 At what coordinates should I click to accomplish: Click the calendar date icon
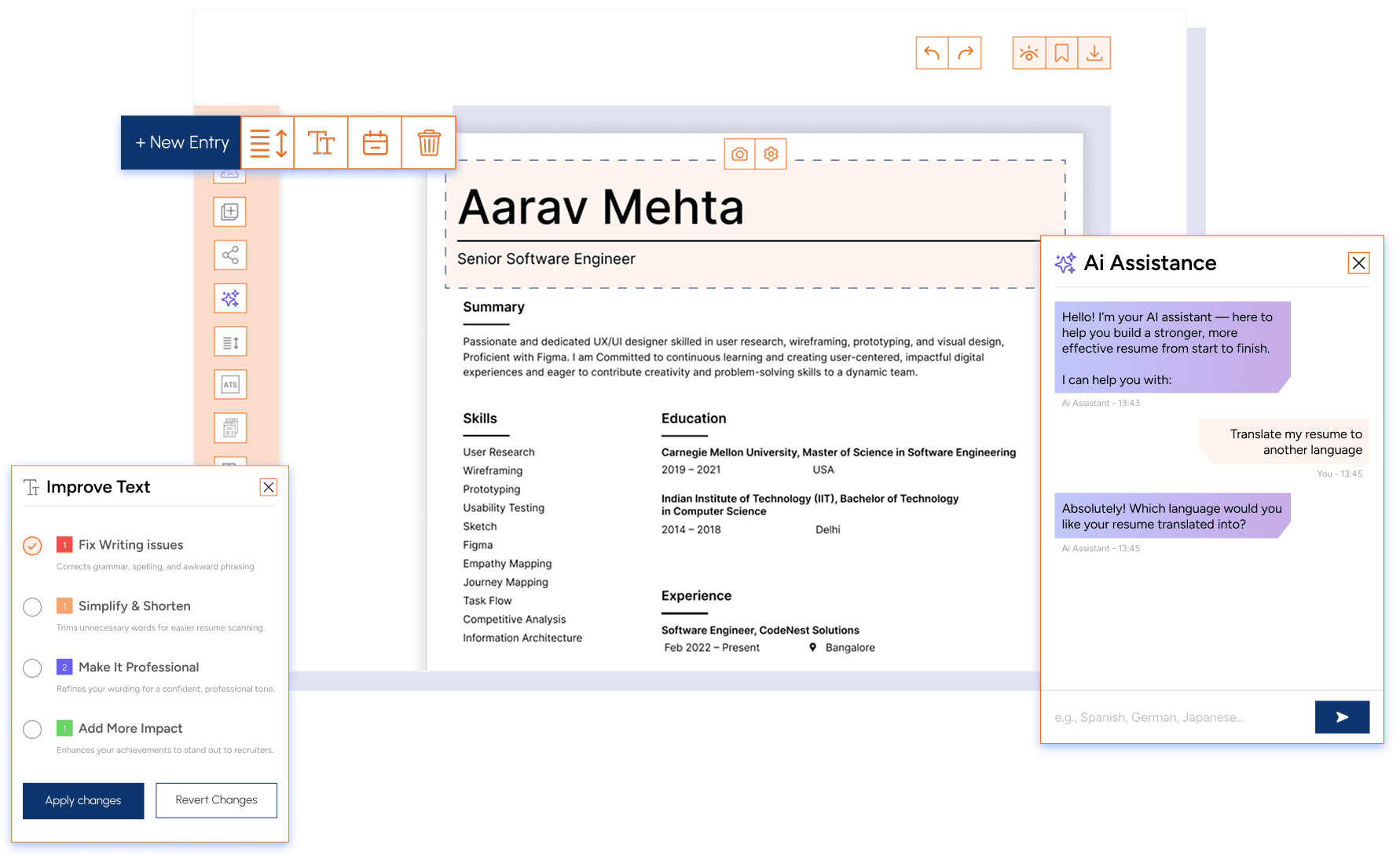click(x=375, y=143)
